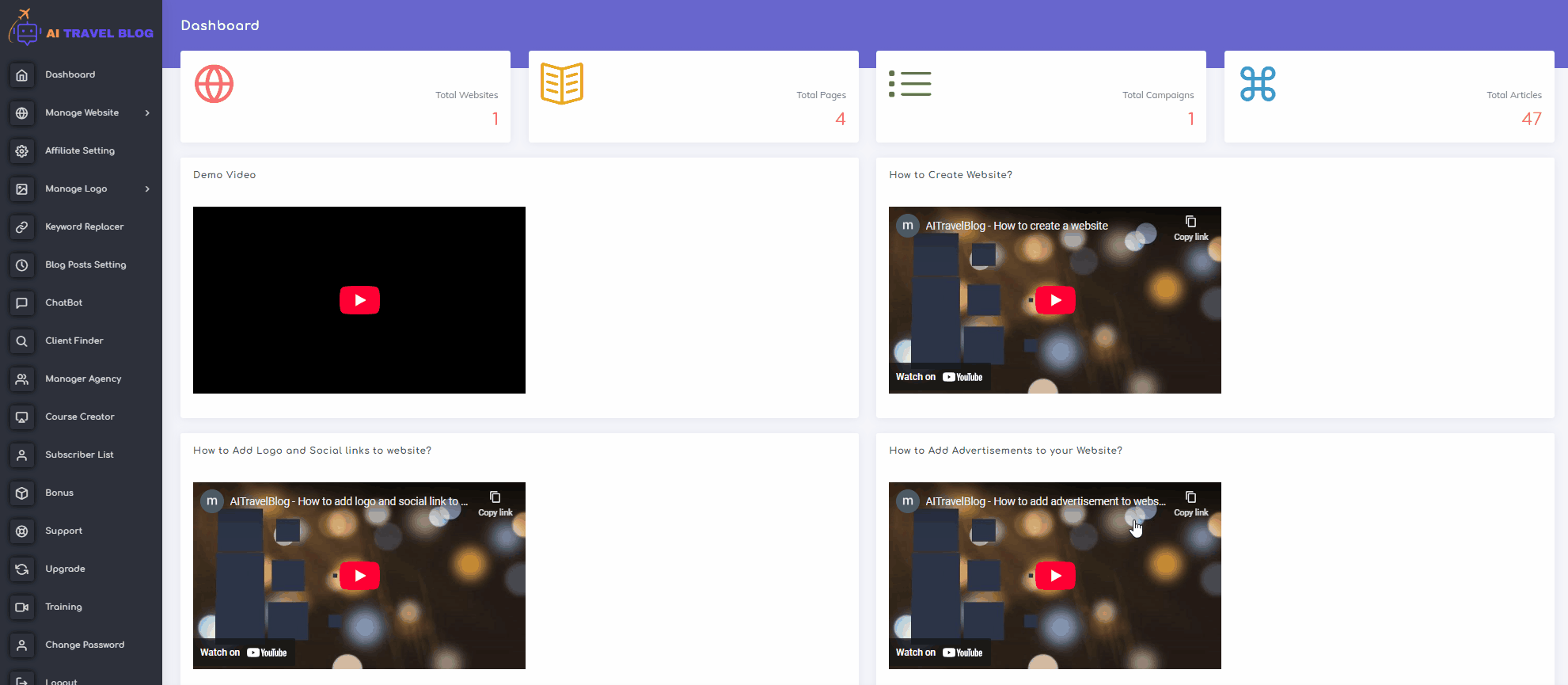
Task: Go to Keyword Replacer
Action: click(85, 226)
